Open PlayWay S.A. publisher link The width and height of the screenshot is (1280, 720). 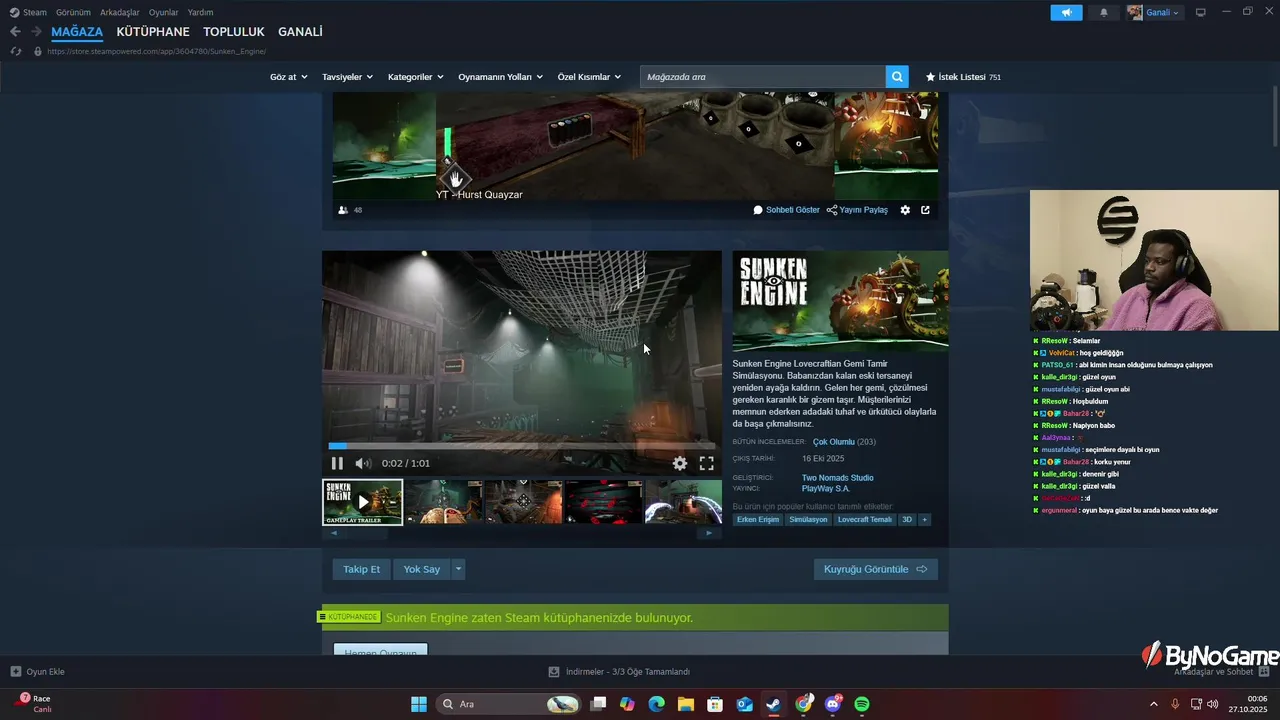point(826,489)
